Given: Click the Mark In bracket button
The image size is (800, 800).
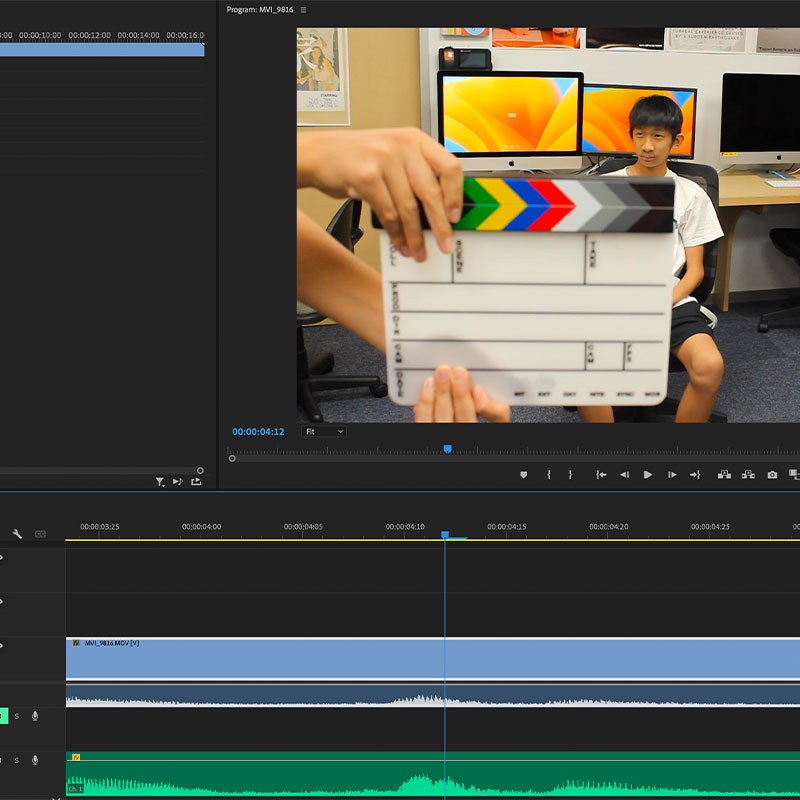Looking at the screenshot, I should coord(548,475).
